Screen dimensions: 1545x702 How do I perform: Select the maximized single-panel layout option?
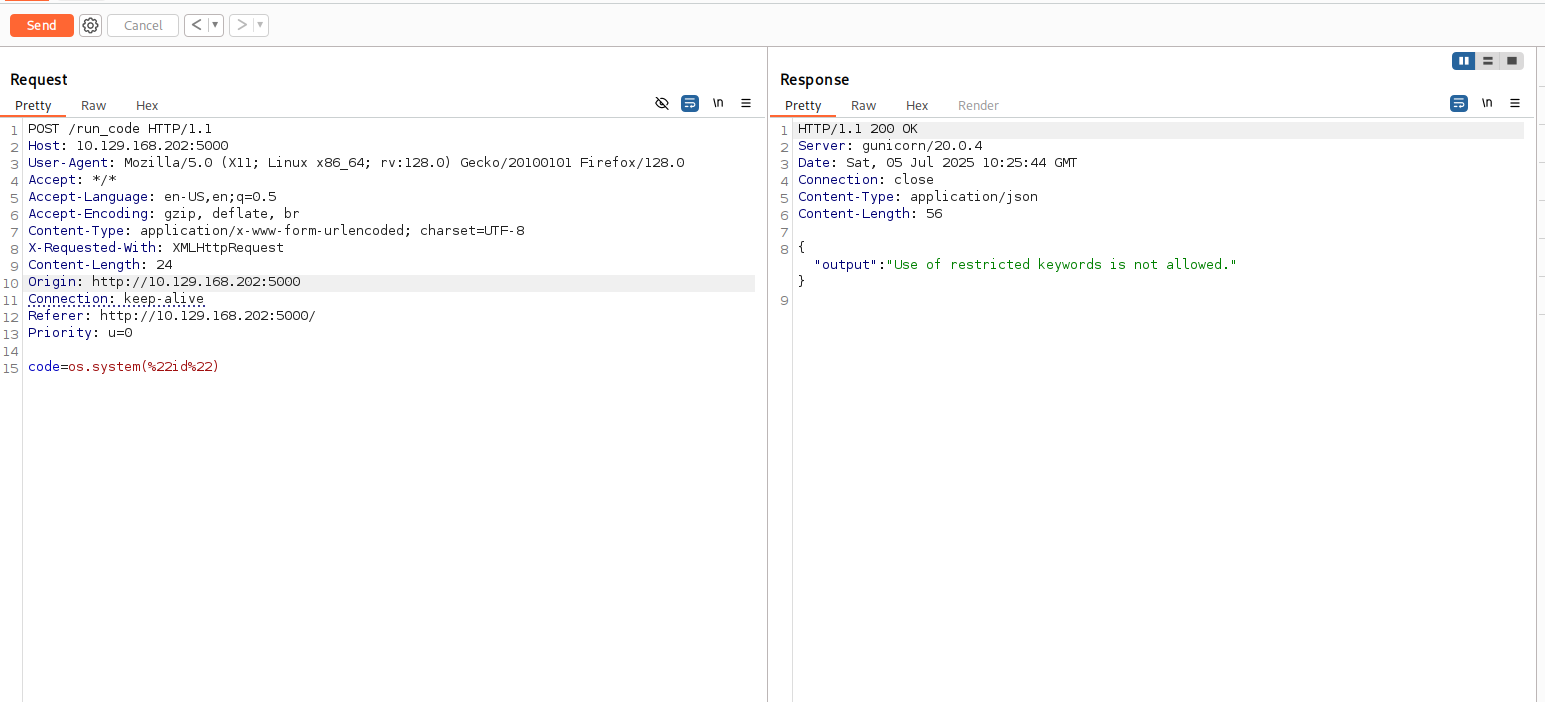coord(1513,60)
